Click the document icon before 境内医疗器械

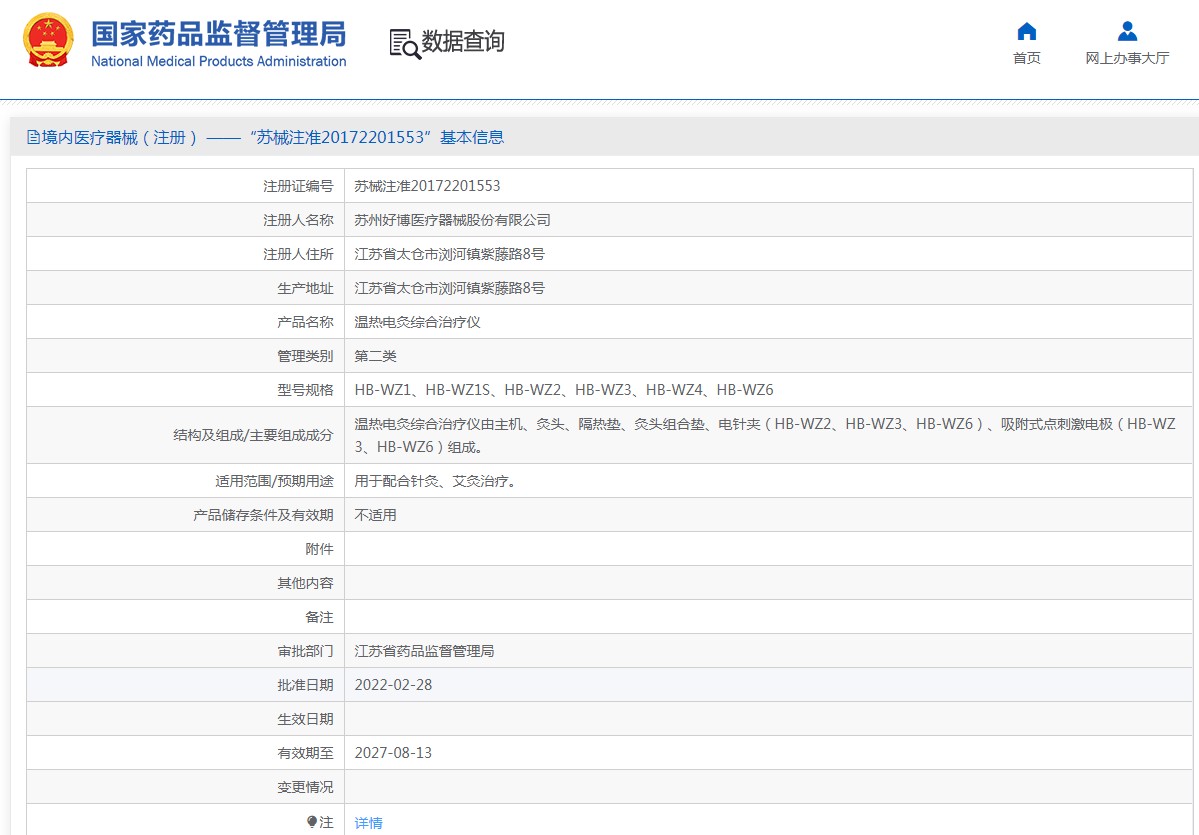(33, 138)
